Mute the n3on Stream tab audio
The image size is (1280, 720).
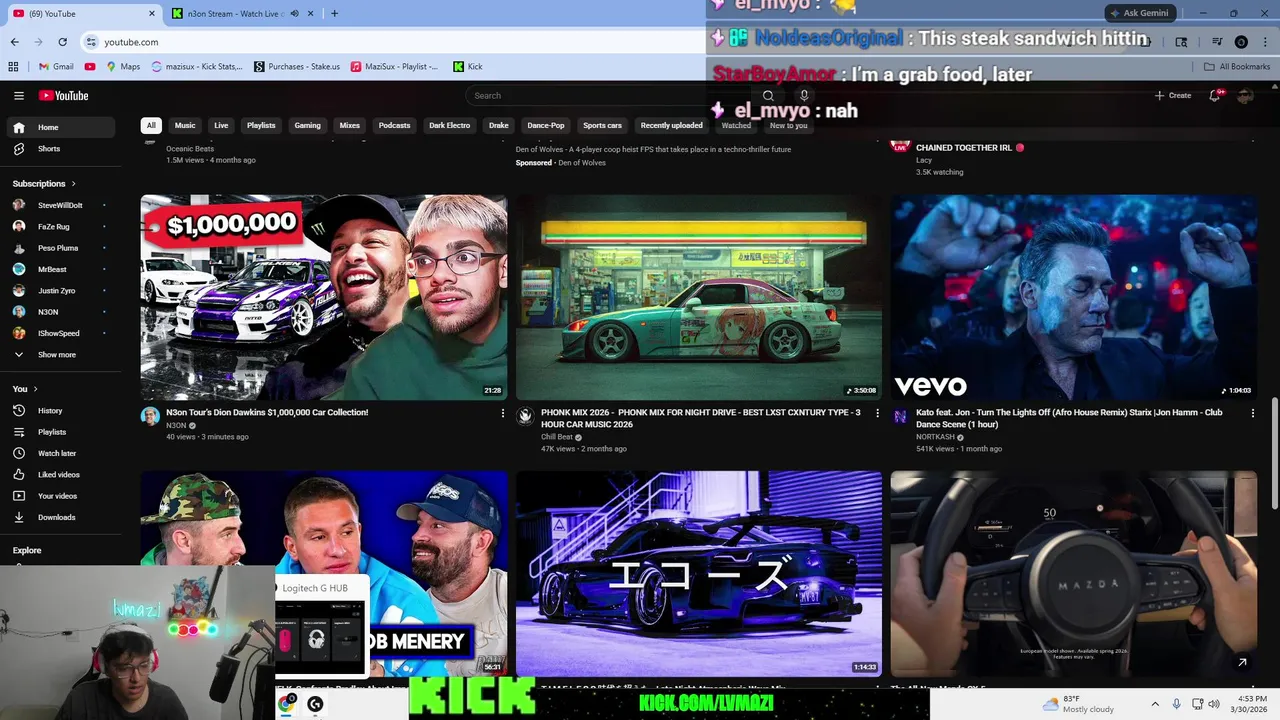(x=294, y=13)
